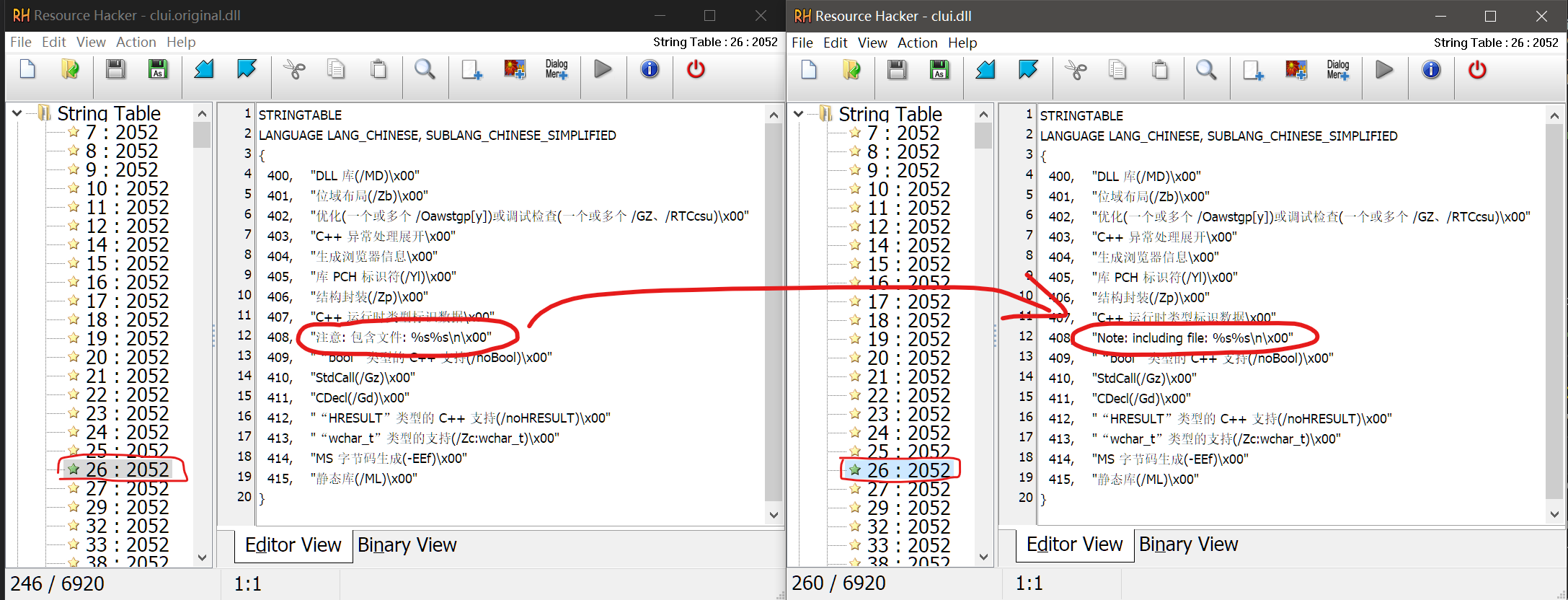Click line "Note: including file" in clui.dll editor
Viewport: 1568px width, 600px height.
click(x=1192, y=338)
